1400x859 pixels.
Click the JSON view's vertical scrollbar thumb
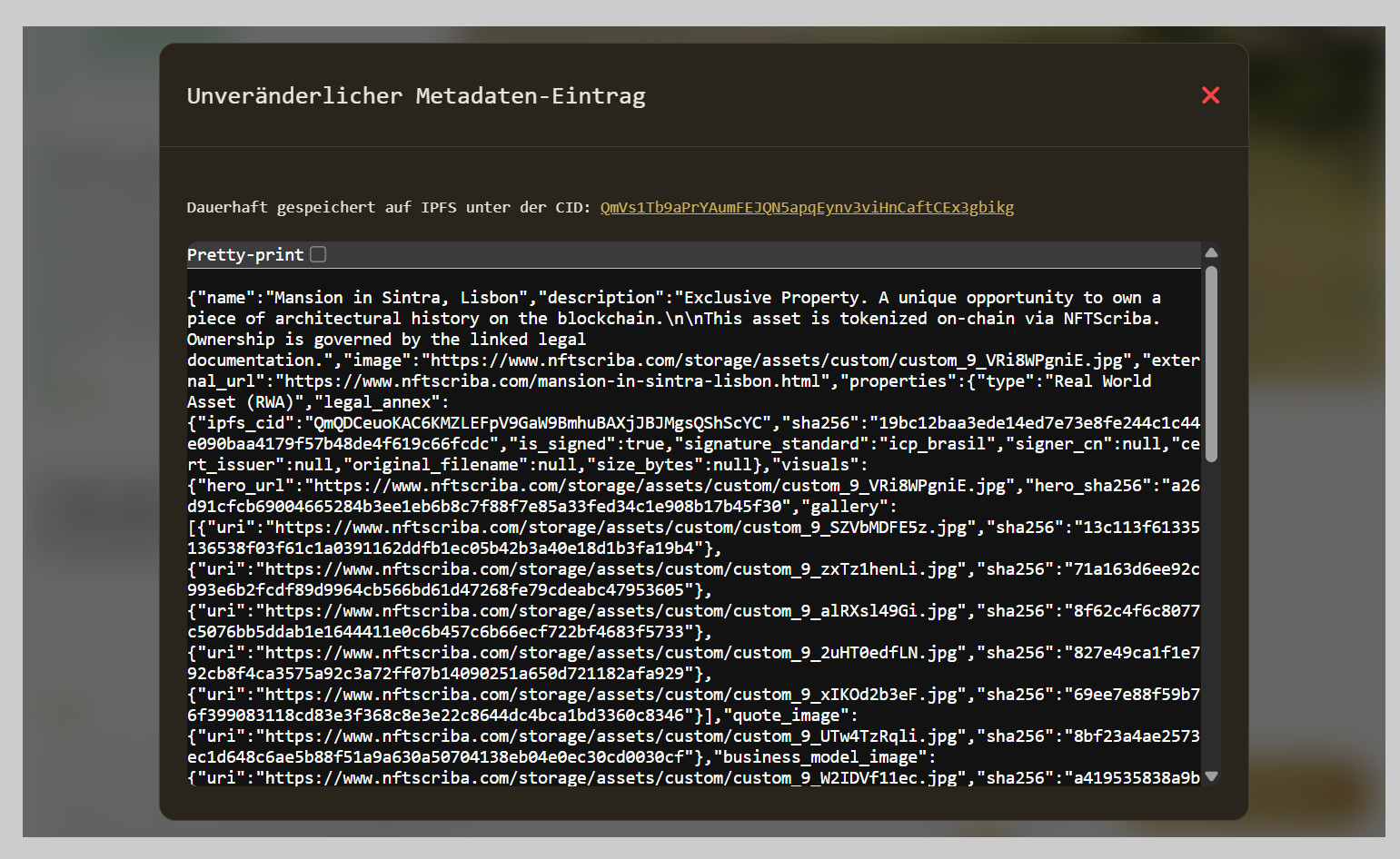tap(1211, 363)
